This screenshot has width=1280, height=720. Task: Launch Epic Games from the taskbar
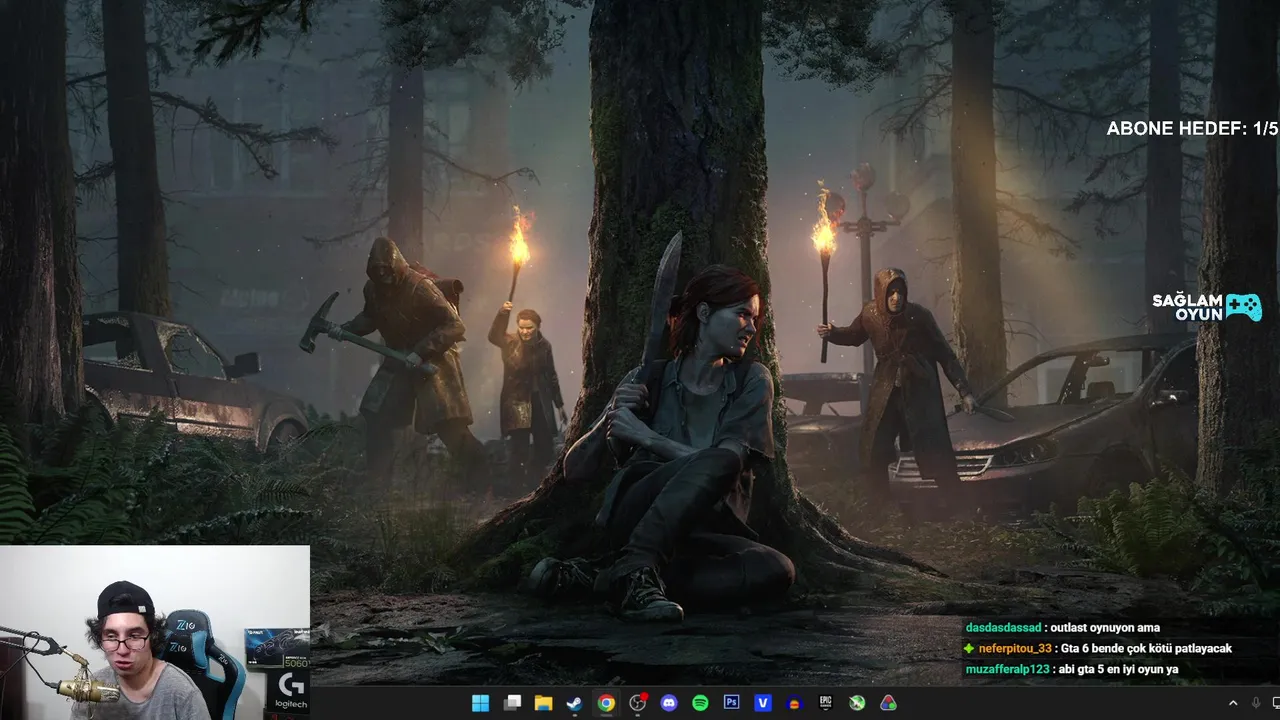826,703
